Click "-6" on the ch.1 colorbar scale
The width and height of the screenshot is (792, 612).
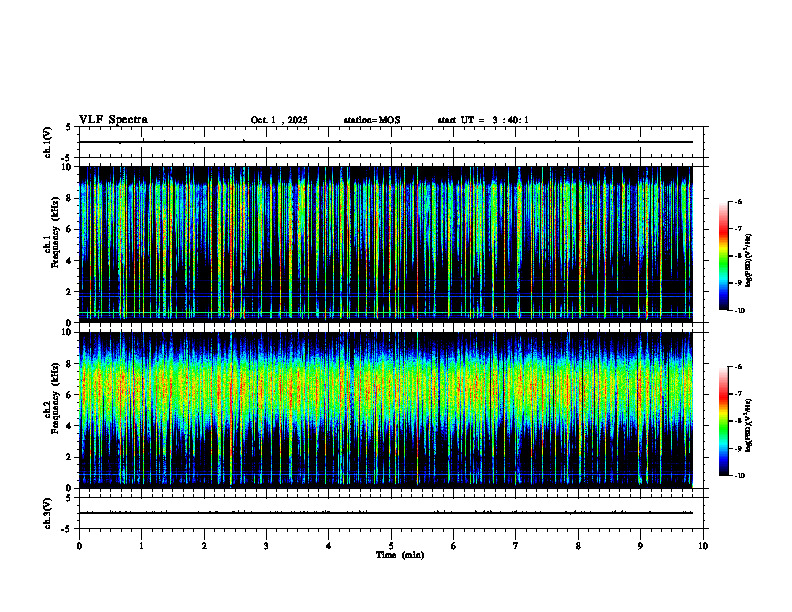coord(738,201)
